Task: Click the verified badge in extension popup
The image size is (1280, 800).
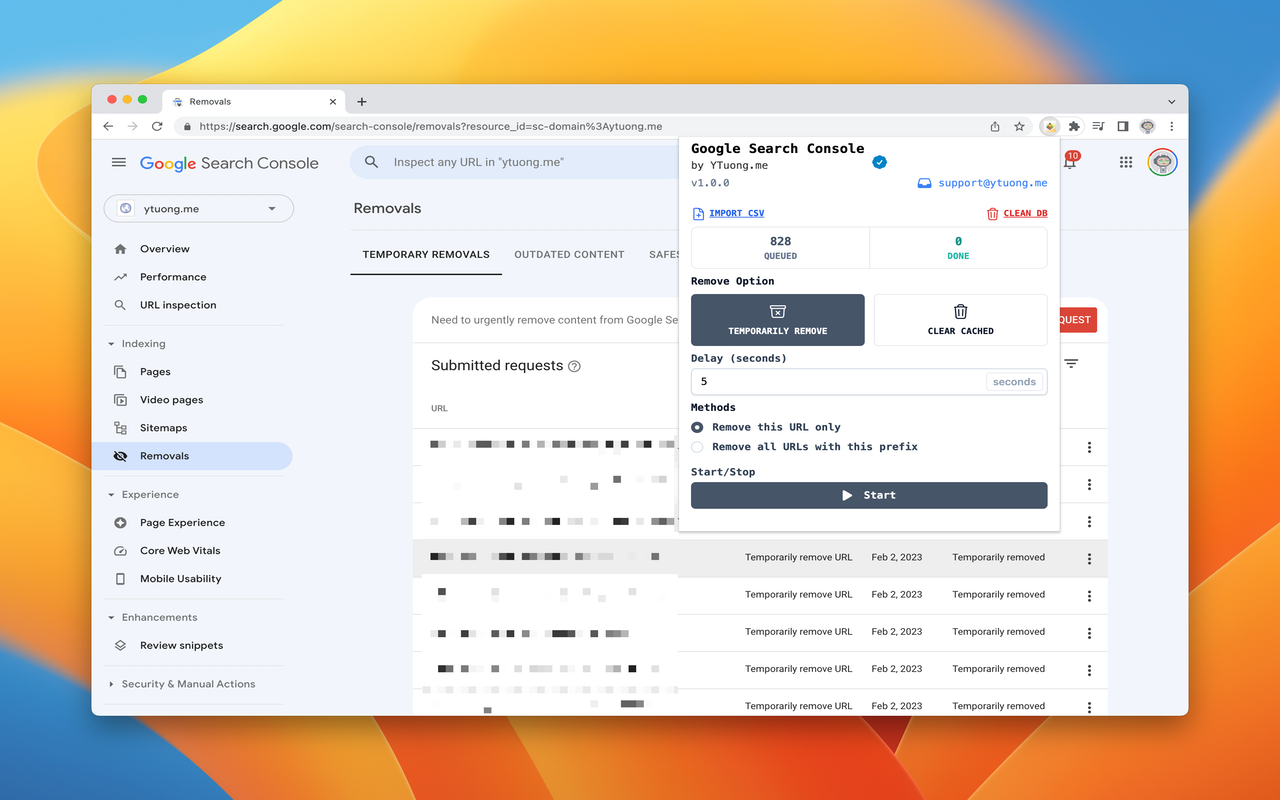Action: pyautogui.click(x=879, y=162)
